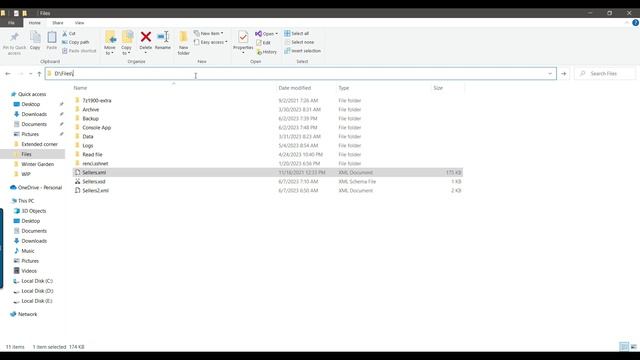Open Local Disk (E:)
The image size is (640, 360).
coord(37,301)
